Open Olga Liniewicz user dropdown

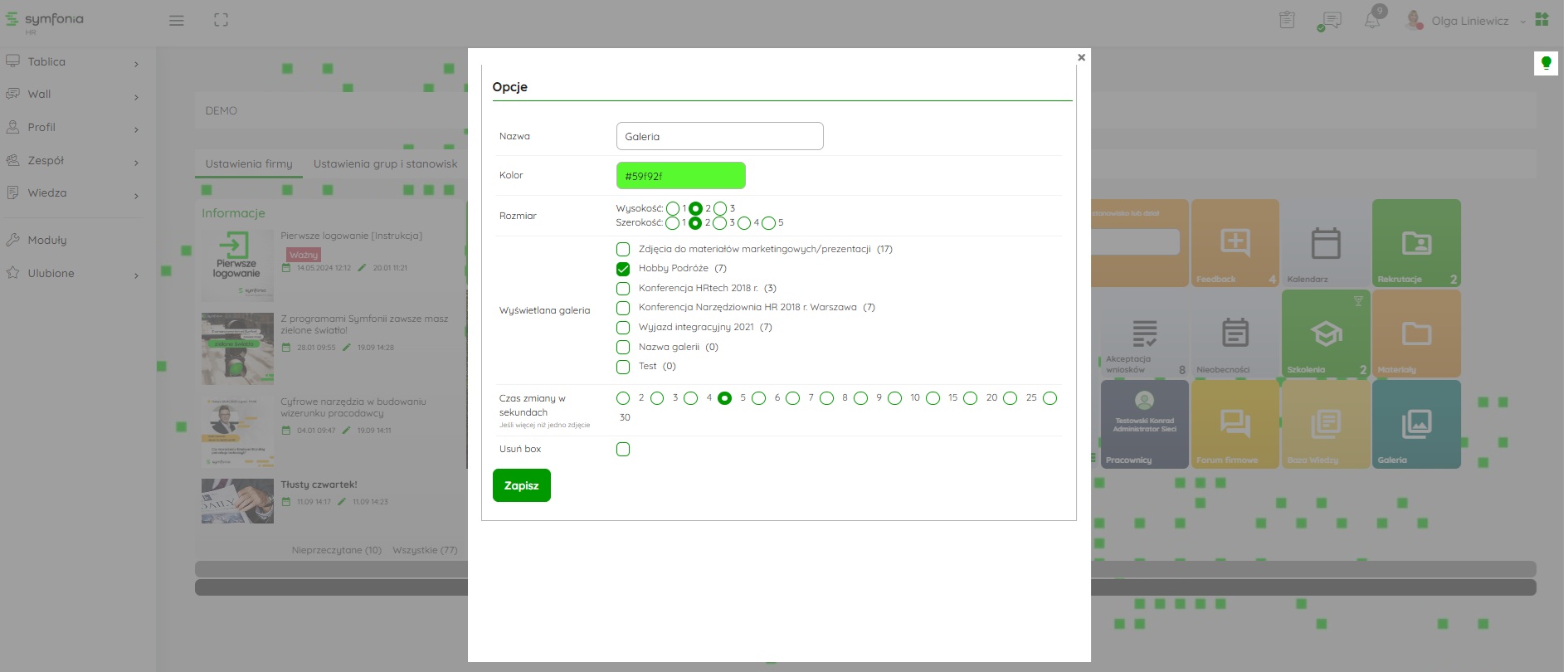click(x=1469, y=21)
